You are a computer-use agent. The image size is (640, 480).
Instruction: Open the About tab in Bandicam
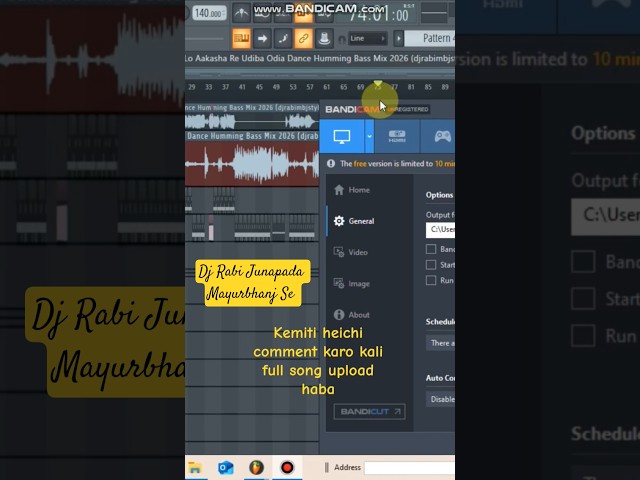pyautogui.click(x=369, y=315)
